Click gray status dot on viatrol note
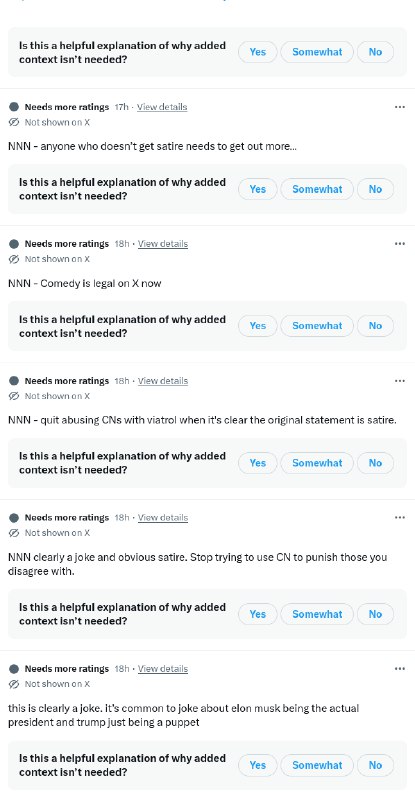The image size is (415, 800). click(x=14, y=381)
